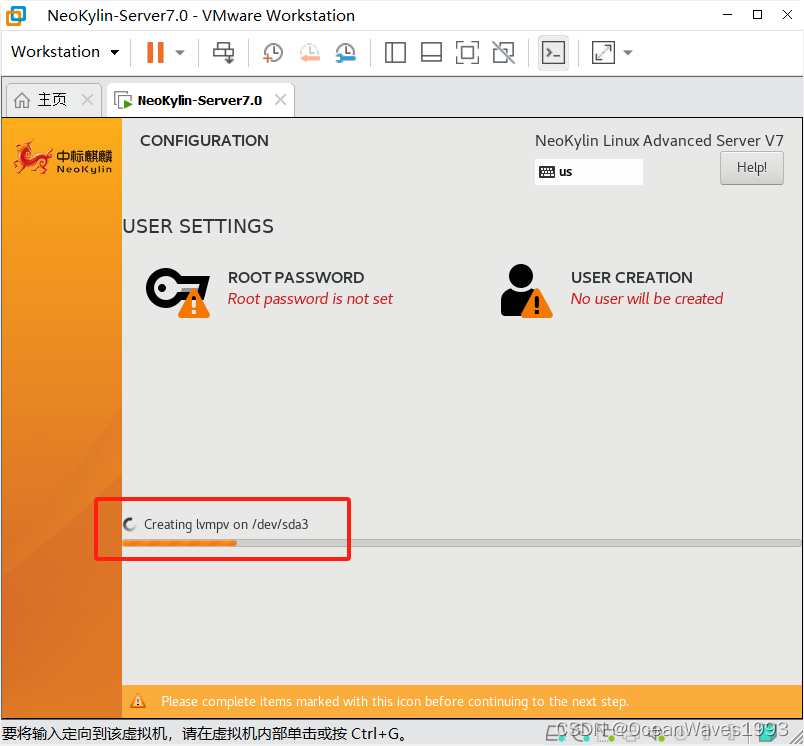Open the us keyboard layout selector
This screenshot has width=804, height=746.
point(589,172)
